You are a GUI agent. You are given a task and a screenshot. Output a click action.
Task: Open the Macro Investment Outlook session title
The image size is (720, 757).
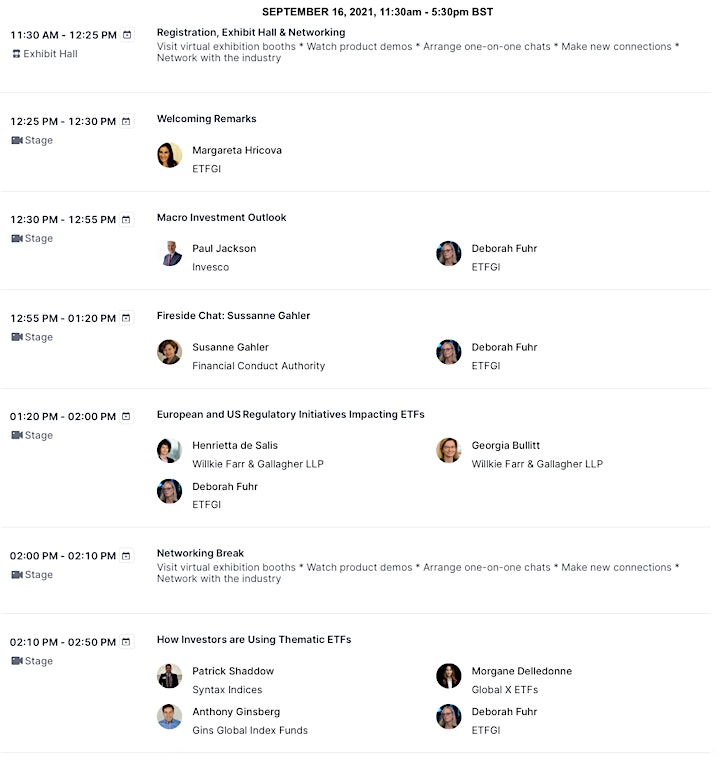click(x=222, y=217)
